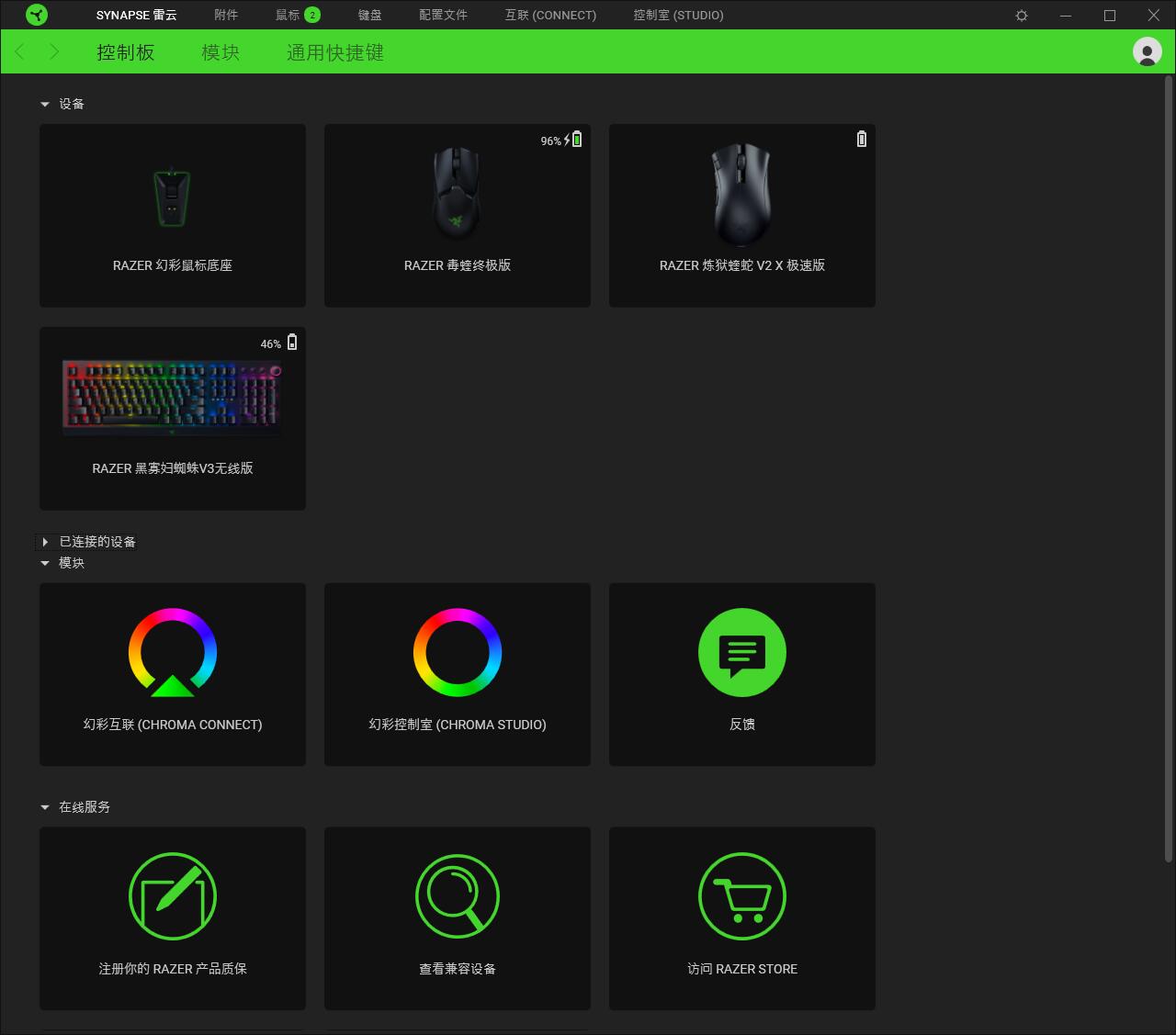The width and height of the screenshot is (1176, 1035).
Task: Click the DeathAdder V2 X mouse image
Action: 741,195
